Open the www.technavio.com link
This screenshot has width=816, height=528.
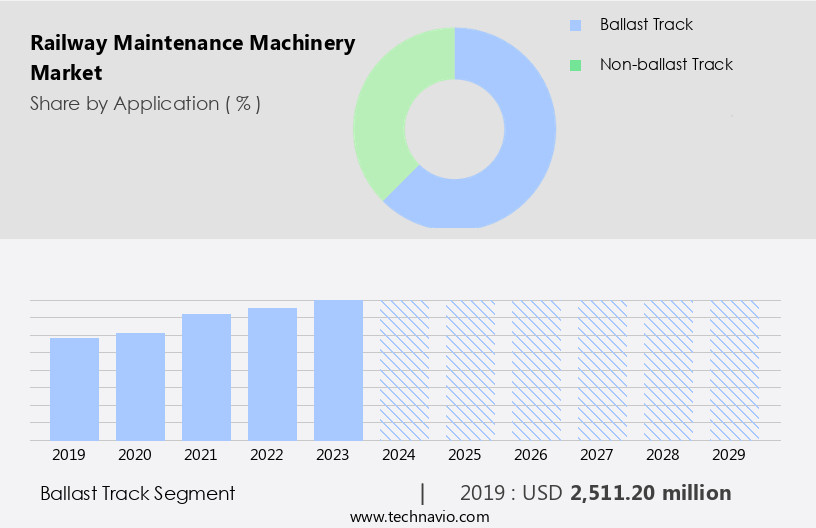pos(419,517)
